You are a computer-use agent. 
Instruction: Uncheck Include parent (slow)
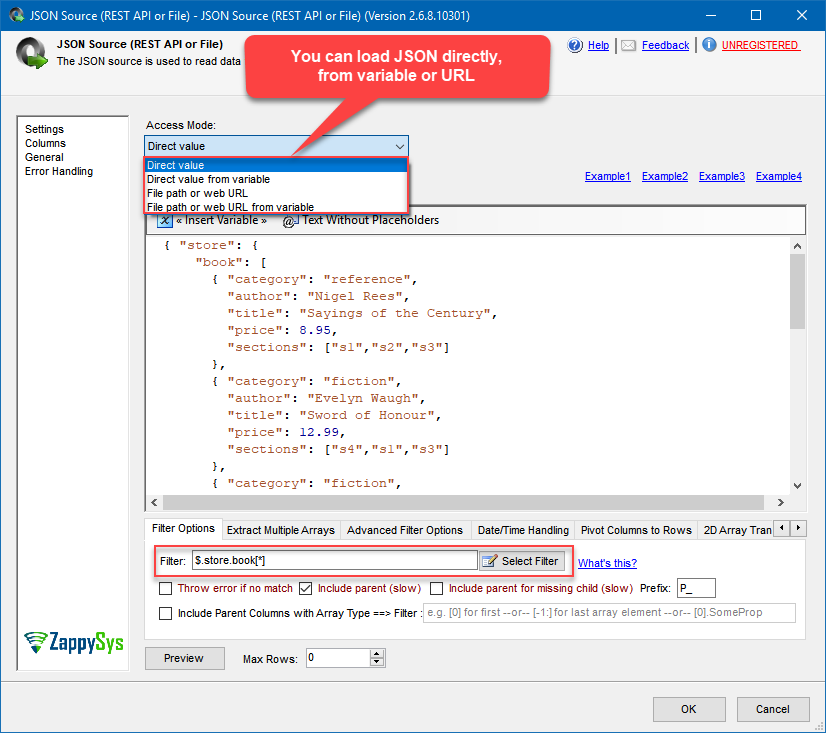[x=305, y=587]
